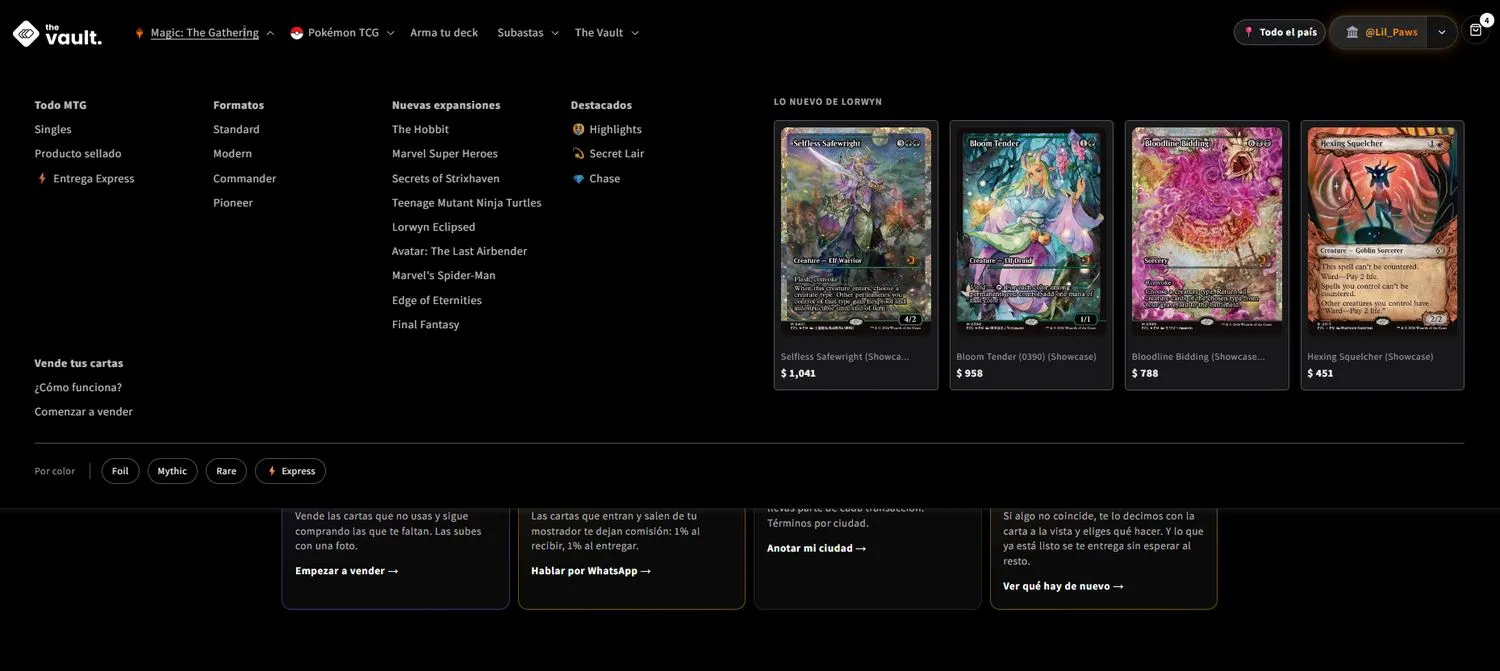Click Empezar a vender link
Screen dimensions: 1500x671
(x=347, y=571)
